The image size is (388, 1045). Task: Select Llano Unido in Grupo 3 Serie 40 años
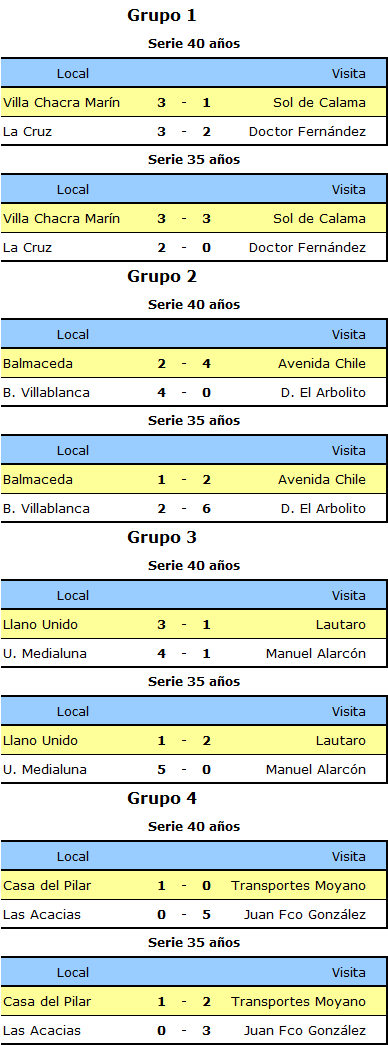(40, 624)
